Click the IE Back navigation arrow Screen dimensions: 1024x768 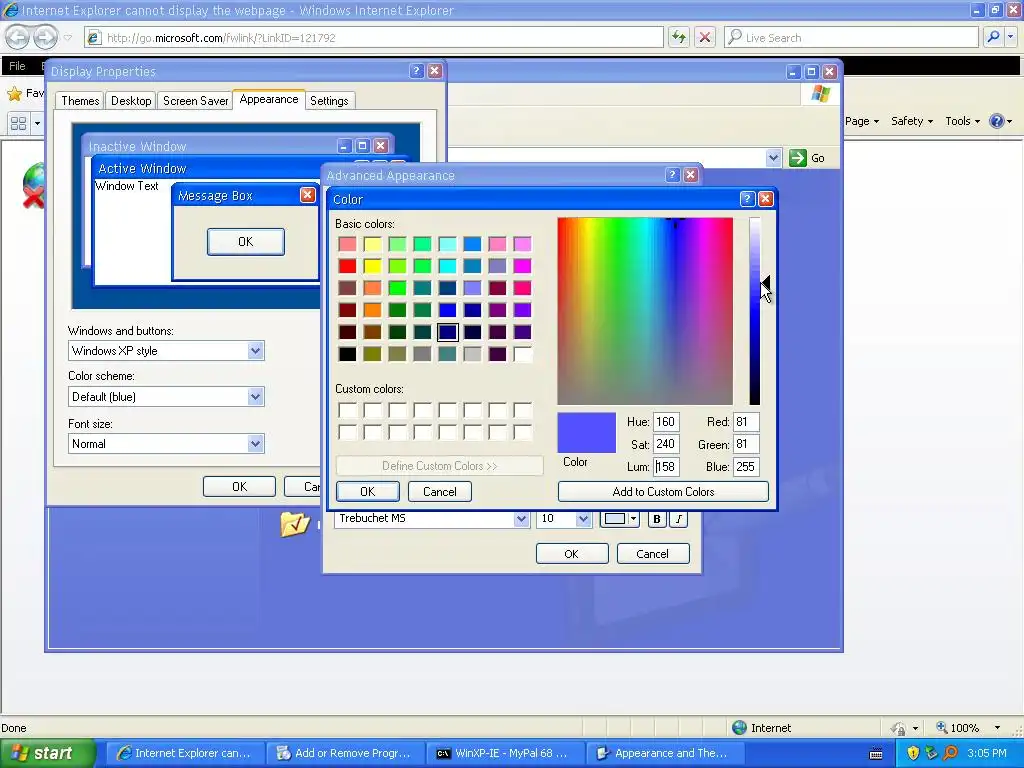18,37
